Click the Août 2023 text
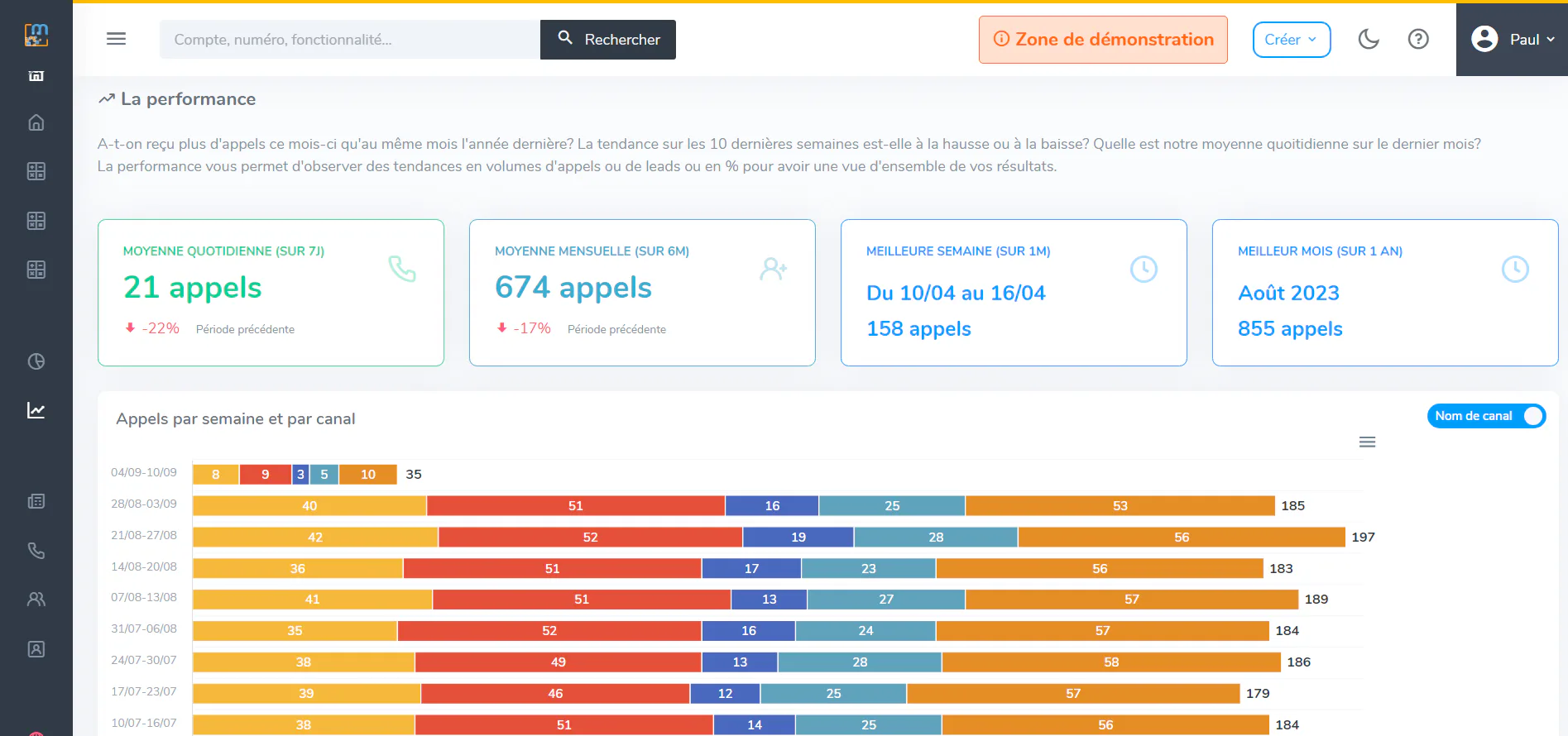This screenshot has width=1568, height=736. point(1288,293)
